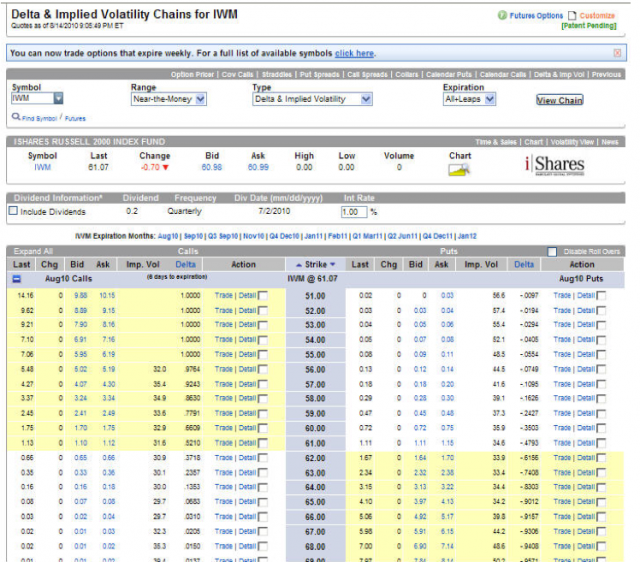The width and height of the screenshot is (640, 562).
Task: Open the News link
Action: [610, 142]
